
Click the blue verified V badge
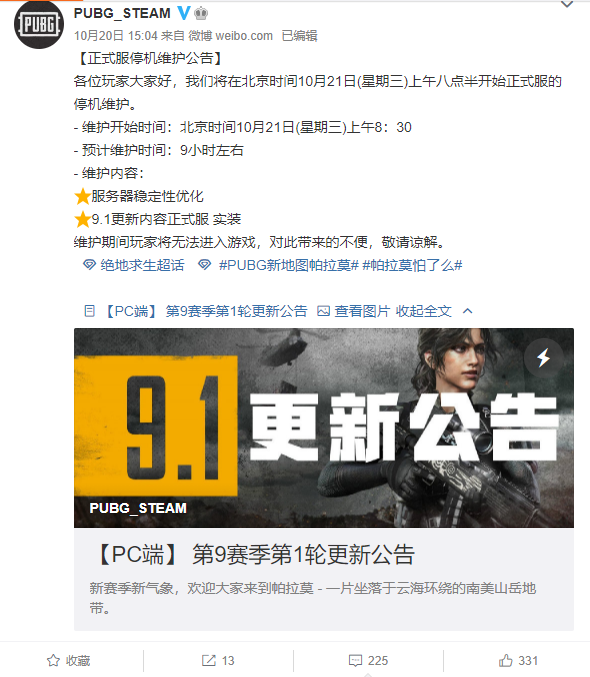point(184,13)
